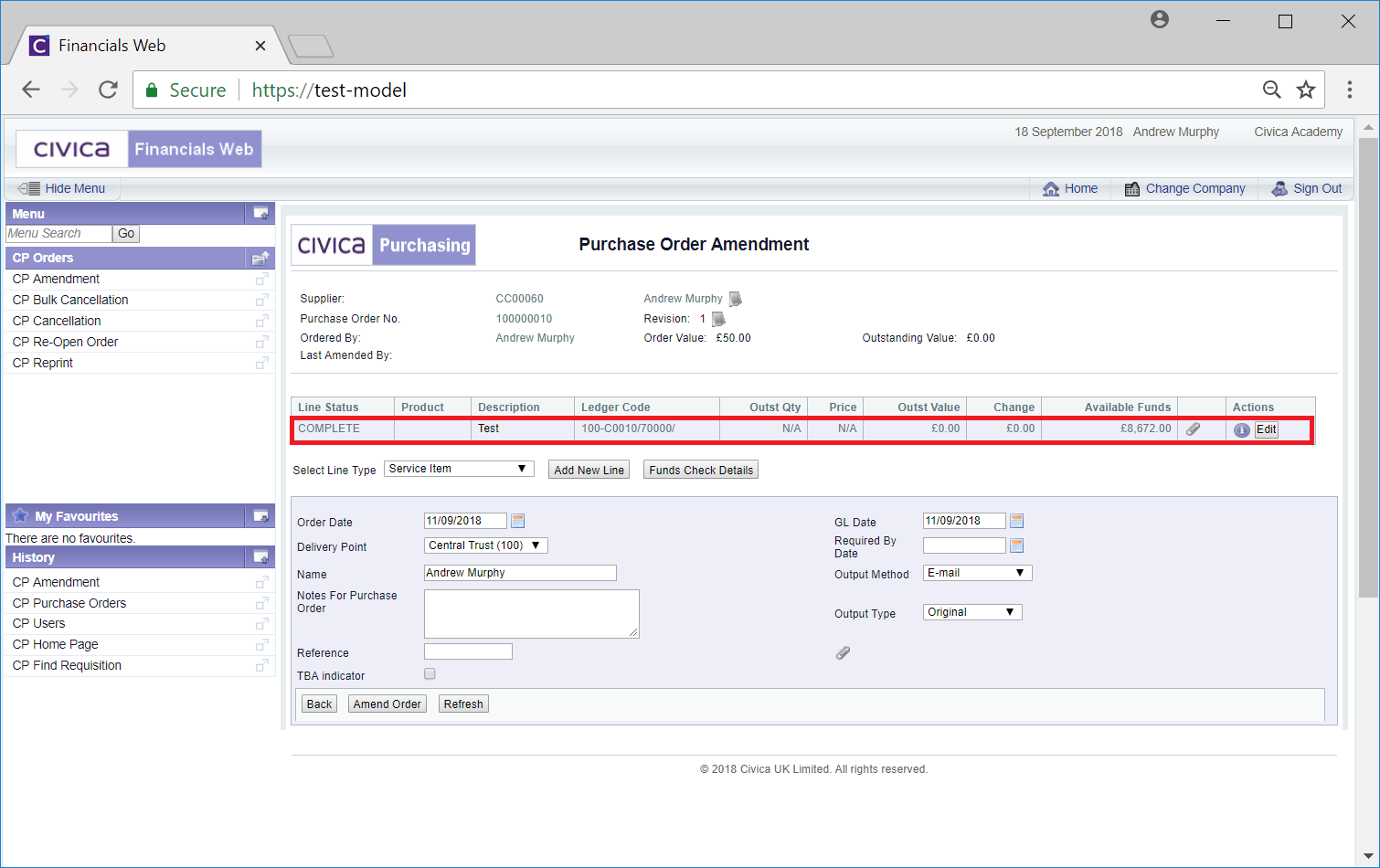The width and height of the screenshot is (1380, 868).
Task: Open CP Purchase Orders history item in new window icon
Action: tap(262, 603)
